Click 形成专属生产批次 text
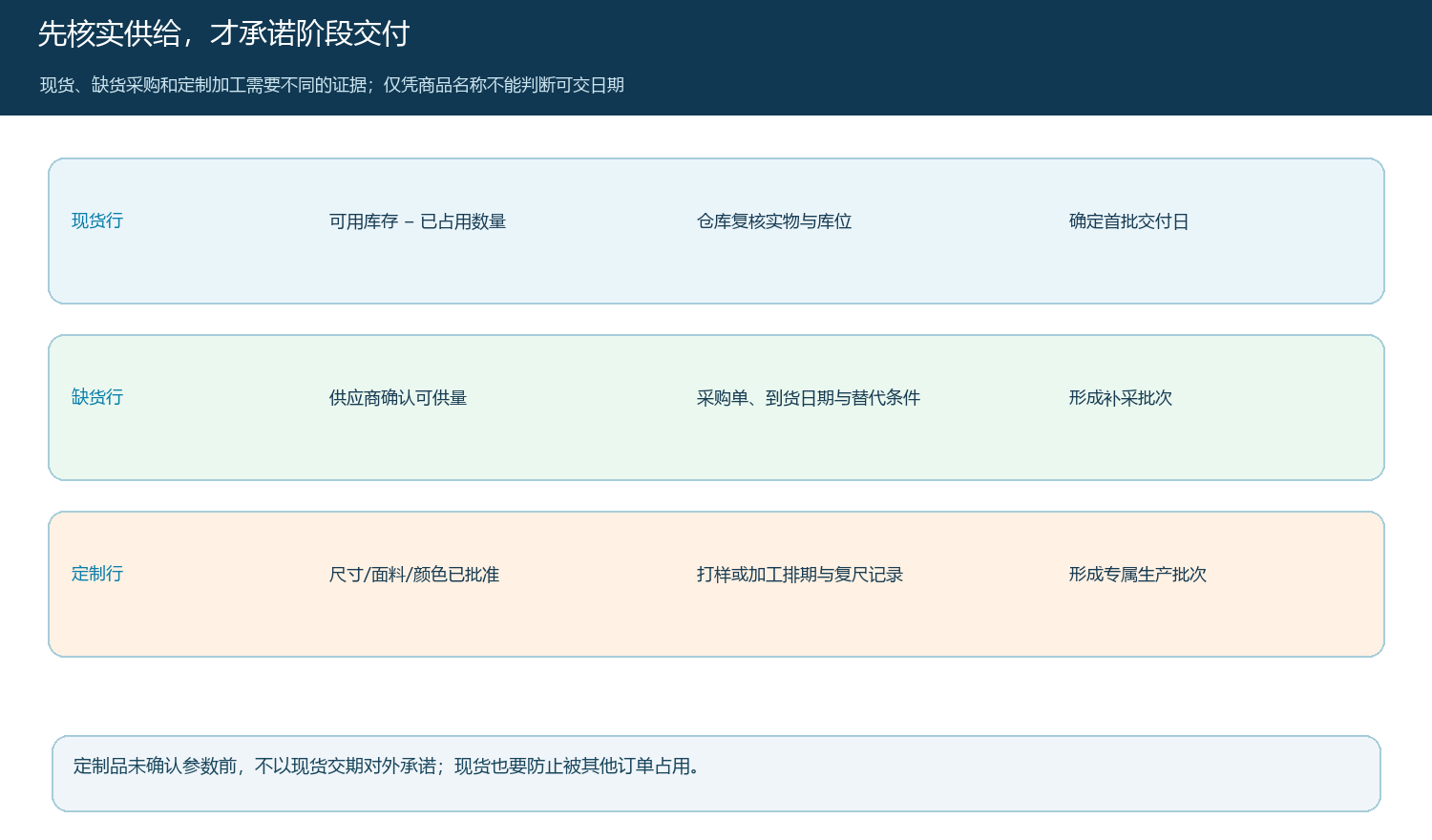 click(1138, 575)
